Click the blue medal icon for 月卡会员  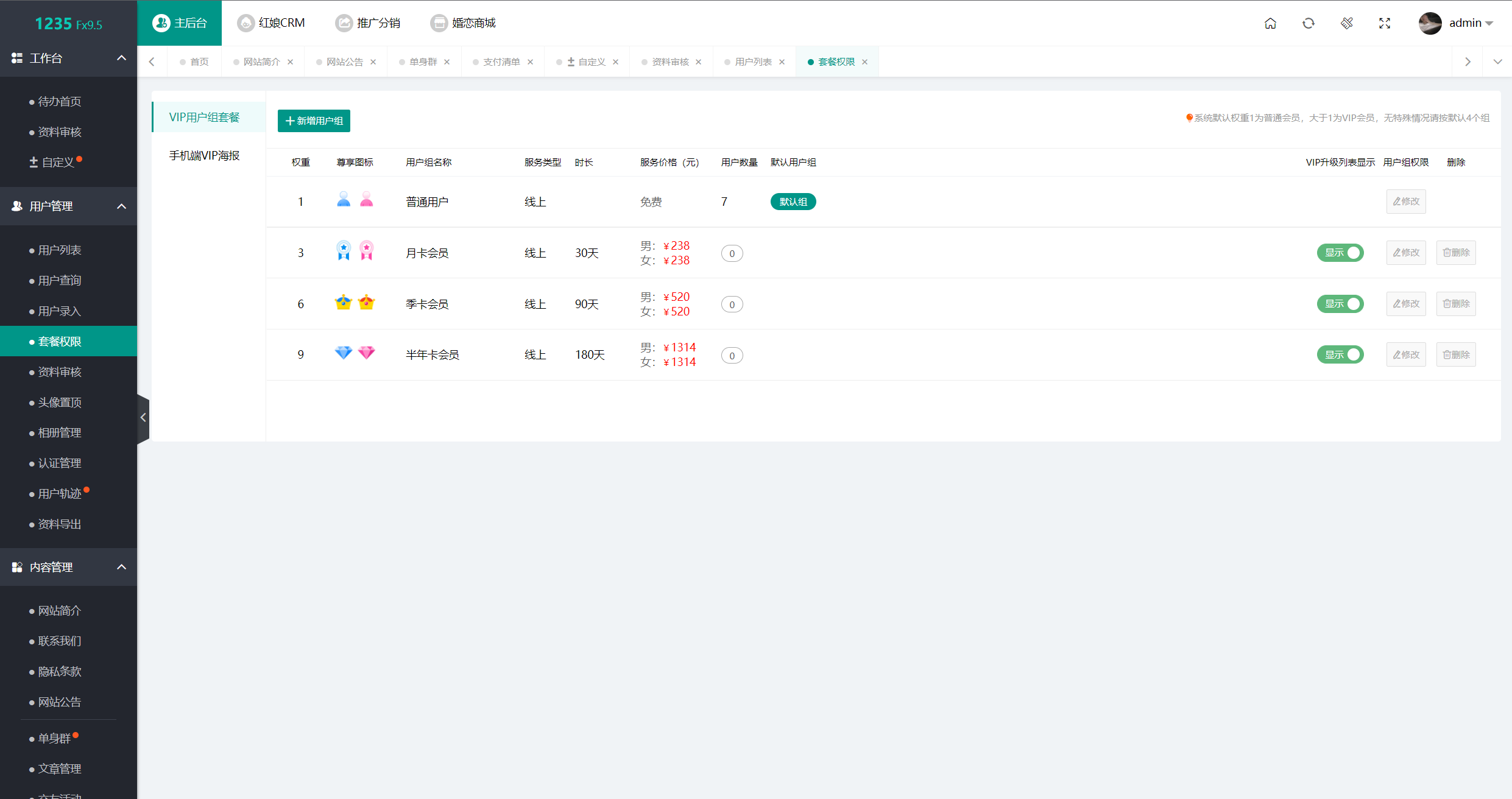344,250
